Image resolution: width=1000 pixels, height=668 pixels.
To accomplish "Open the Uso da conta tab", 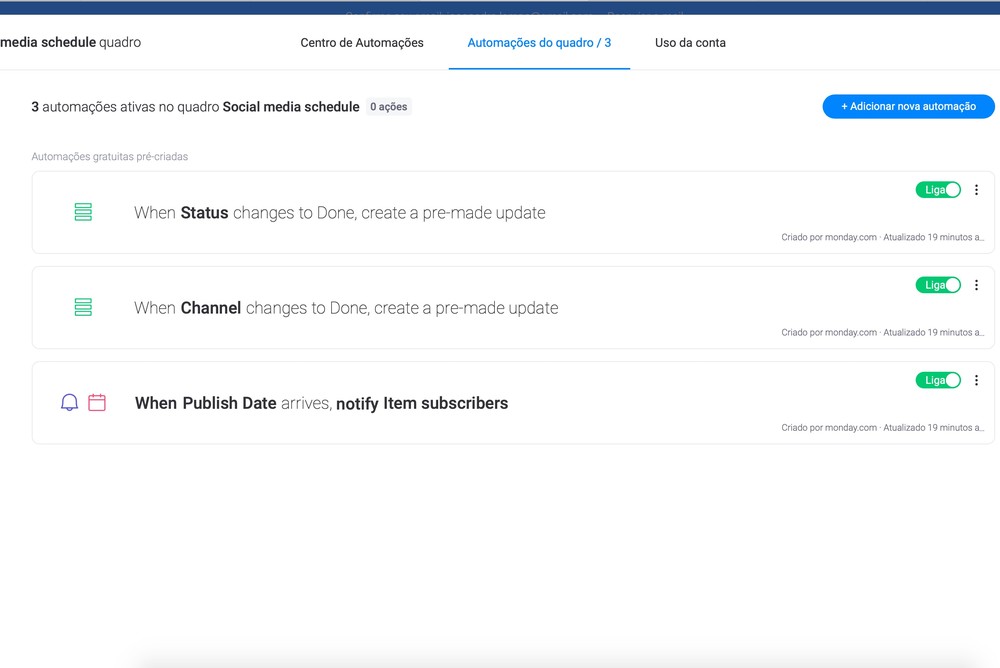I will click(690, 43).
